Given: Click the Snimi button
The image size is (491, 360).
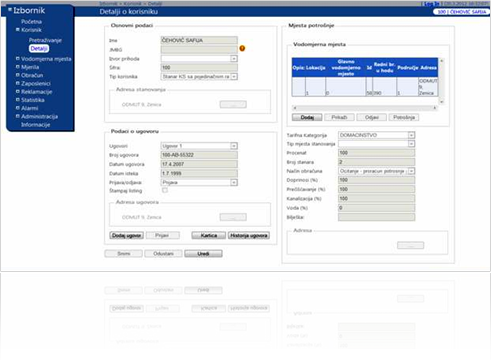Looking at the screenshot, I should point(123,254).
